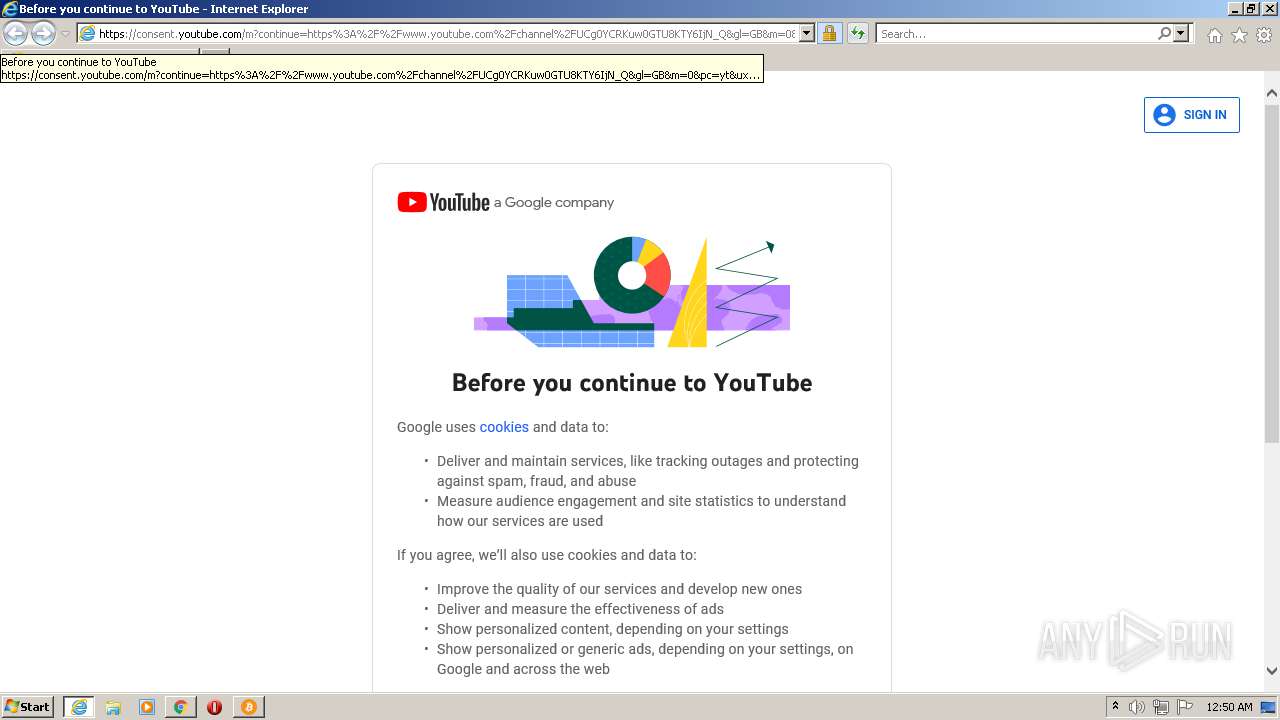Viewport: 1280px width, 720px height.
Task: Click the page scrollbar up arrow
Action: tap(1271, 93)
